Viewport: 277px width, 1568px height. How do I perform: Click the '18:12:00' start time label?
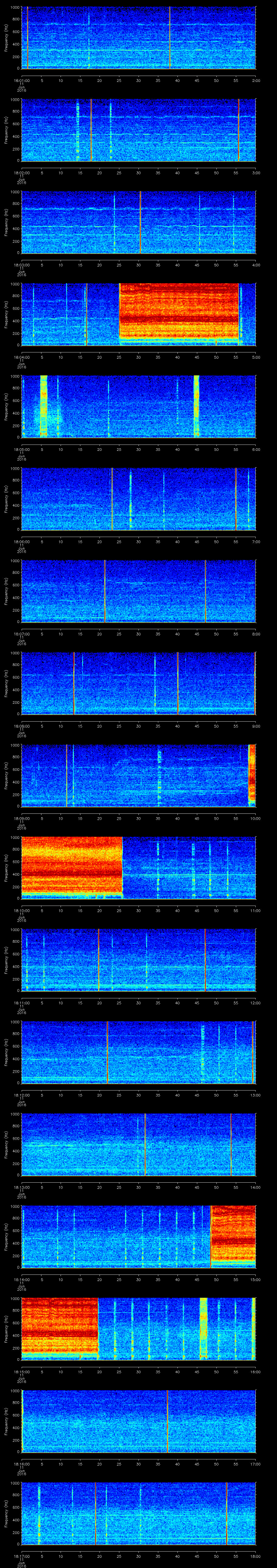pyautogui.click(x=21, y=1095)
